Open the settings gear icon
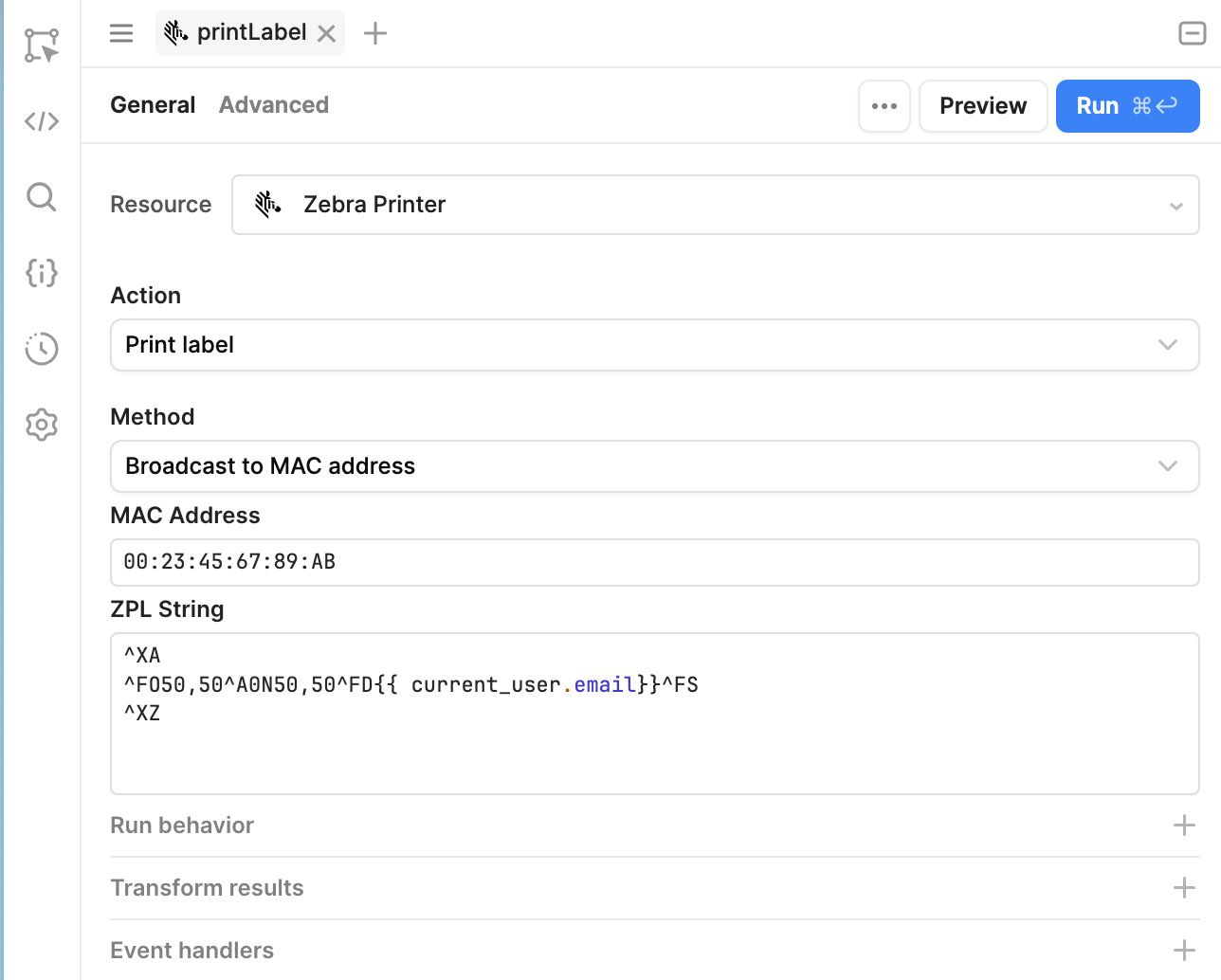This screenshot has height=980, width=1221. coord(42,425)
